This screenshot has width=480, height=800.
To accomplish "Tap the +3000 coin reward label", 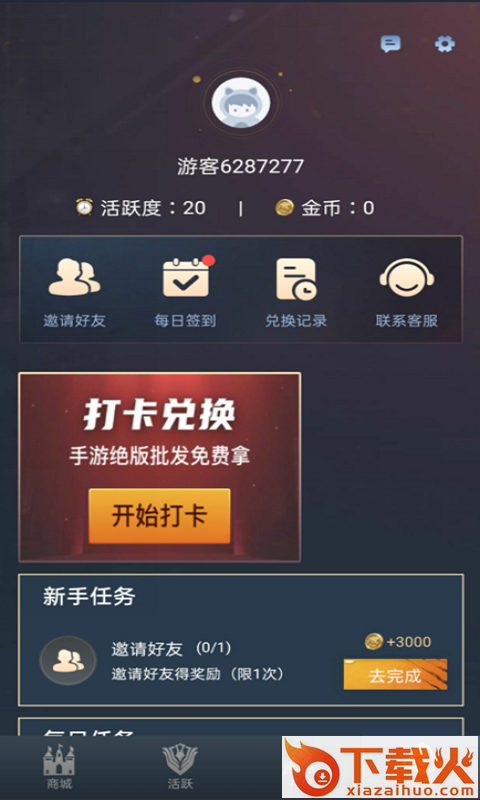I will [398, 641].
